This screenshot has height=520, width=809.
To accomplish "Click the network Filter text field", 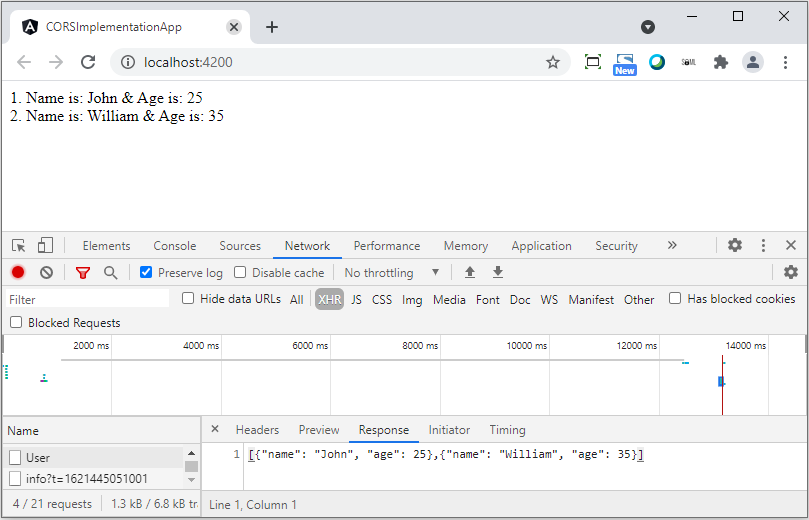I will coord(88,299).
